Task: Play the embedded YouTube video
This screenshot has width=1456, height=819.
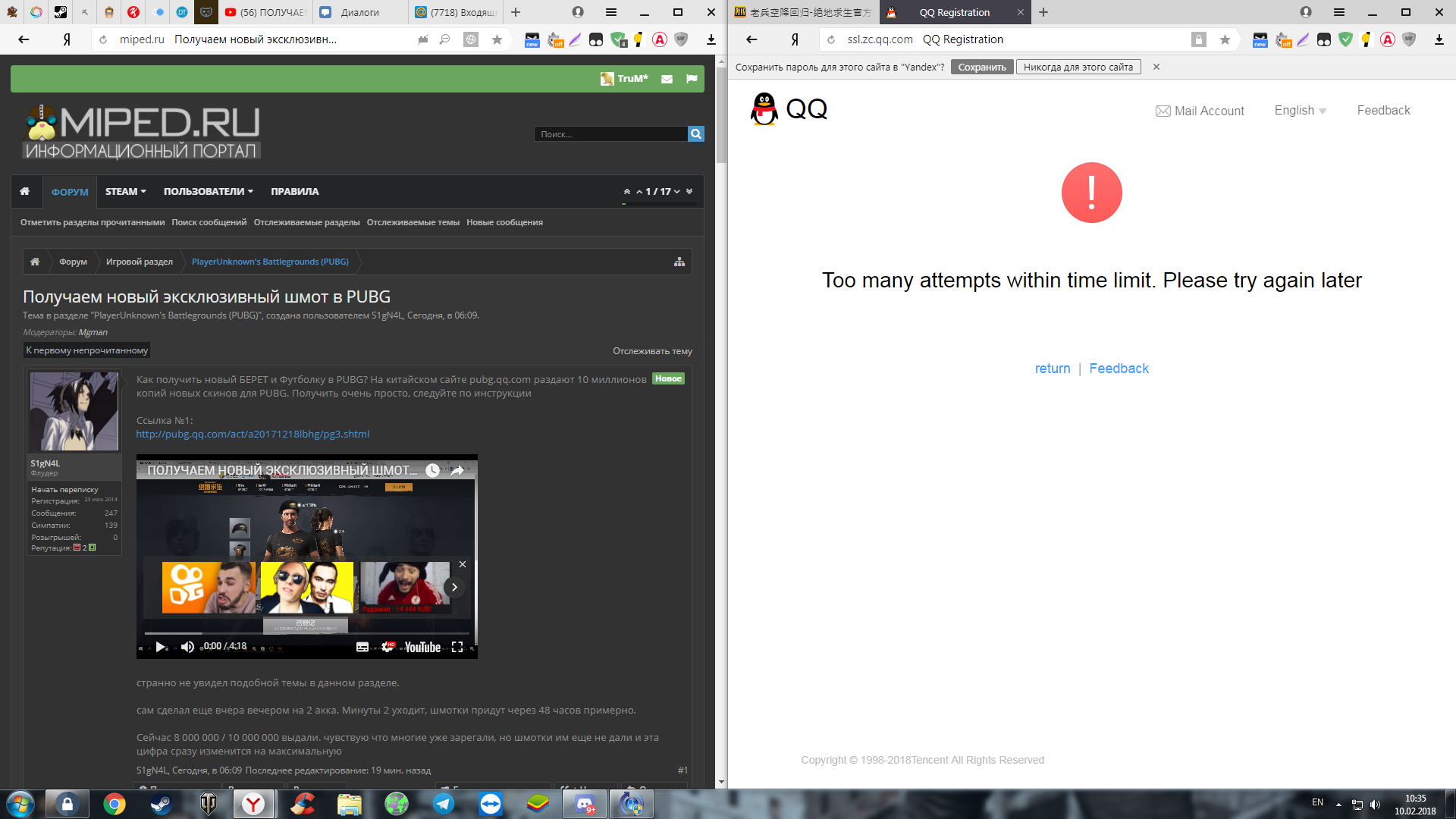Action: pyautogui.click(x=161, y=647)
